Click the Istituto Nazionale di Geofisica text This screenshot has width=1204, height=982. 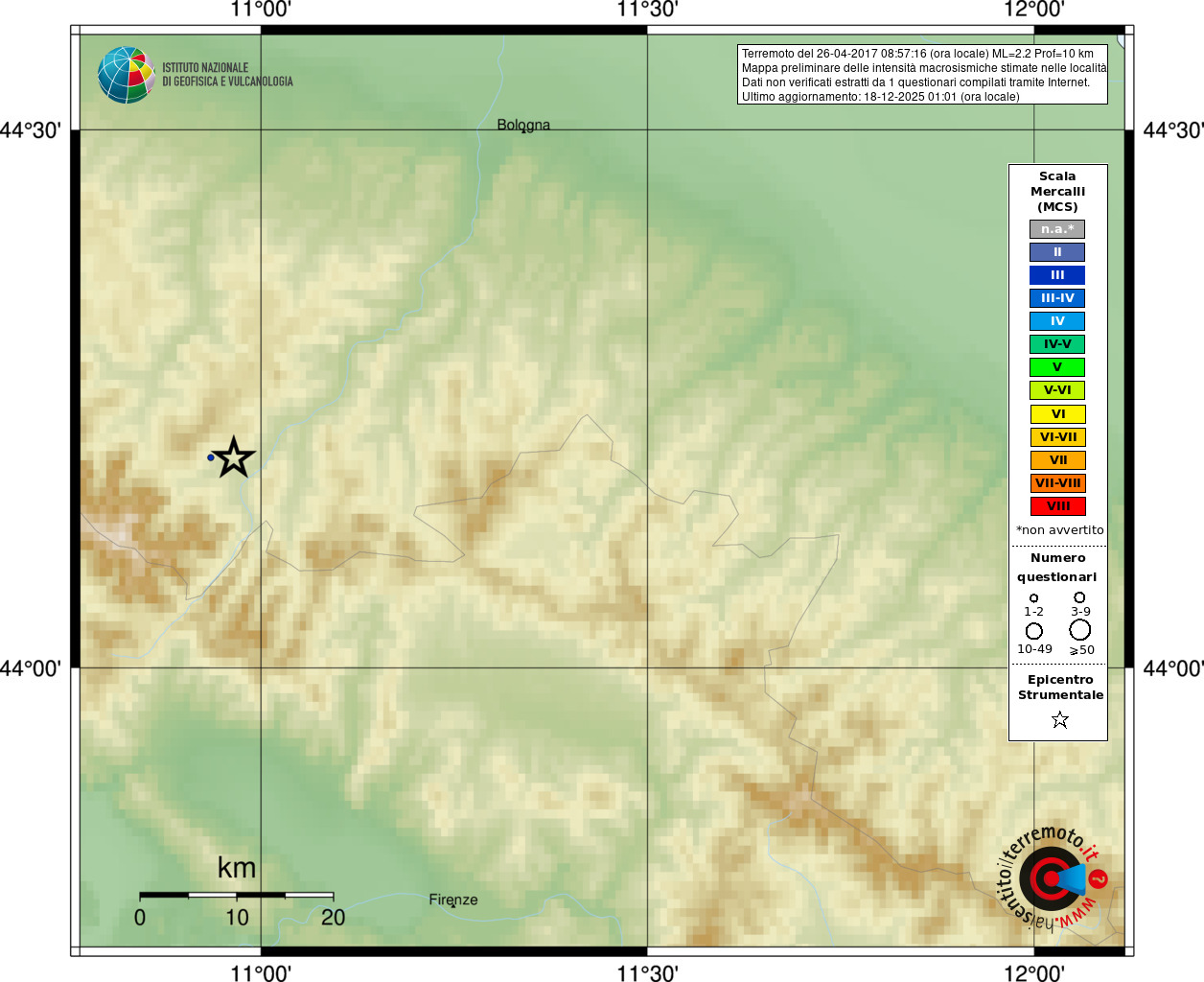227,75
